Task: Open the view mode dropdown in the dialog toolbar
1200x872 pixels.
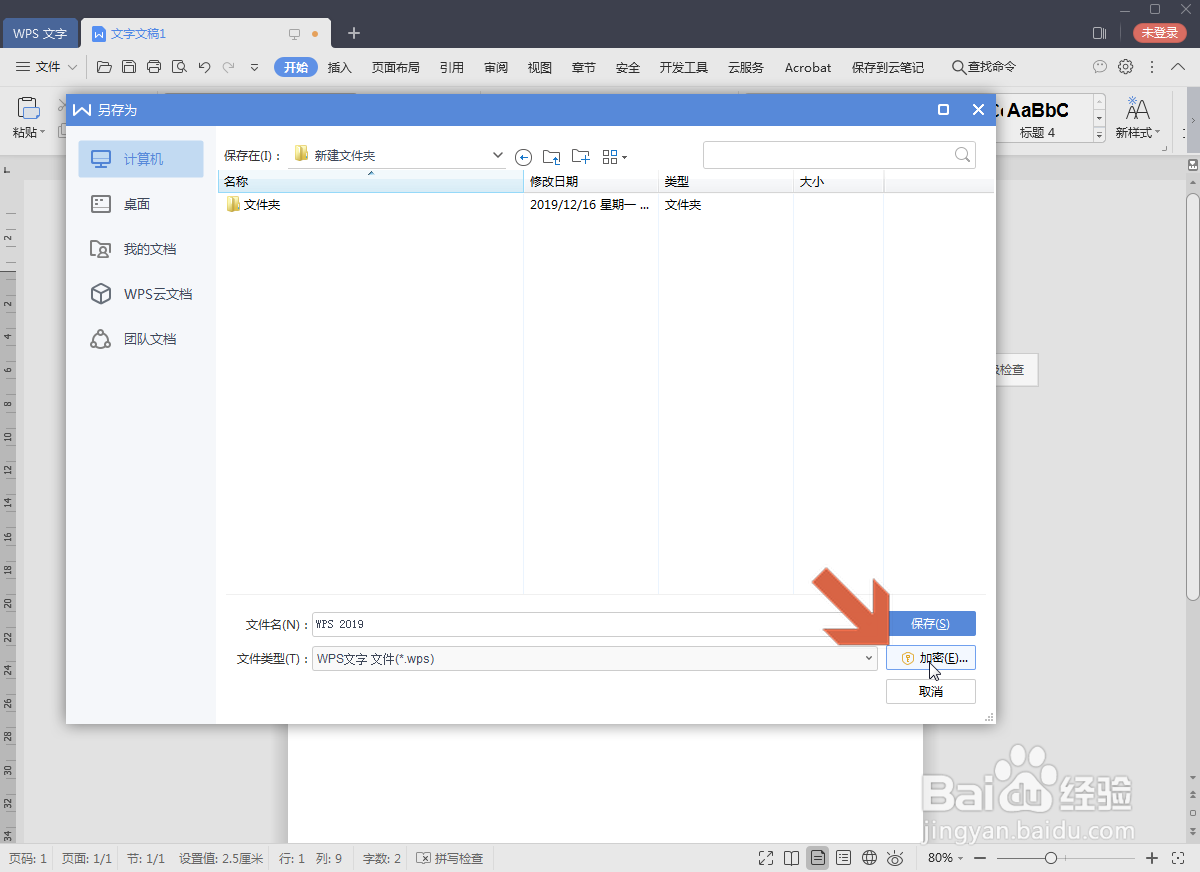Action: click(614, 156)
